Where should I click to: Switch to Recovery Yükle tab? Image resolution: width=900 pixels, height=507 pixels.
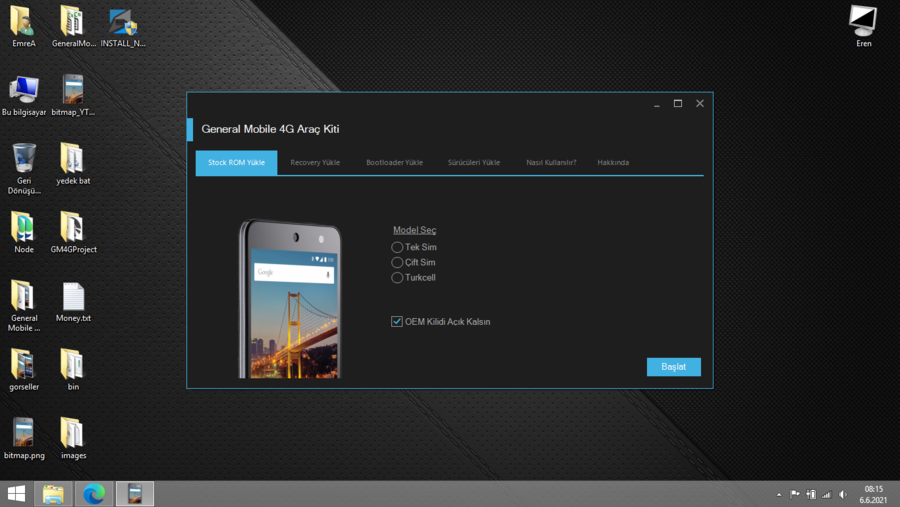(x=315, y=162)
